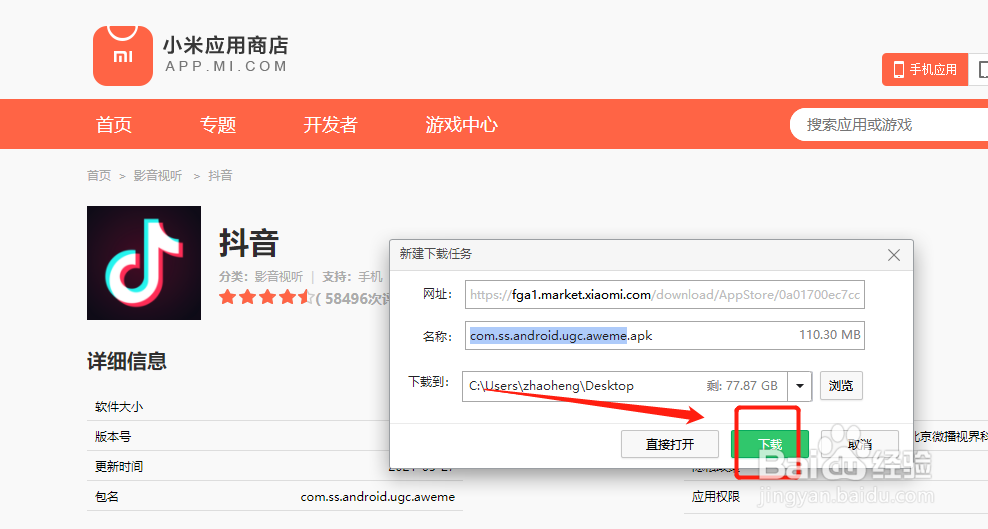Expand the download location dropdown arrow
The image size is (988, 529).
coord(800,386)
